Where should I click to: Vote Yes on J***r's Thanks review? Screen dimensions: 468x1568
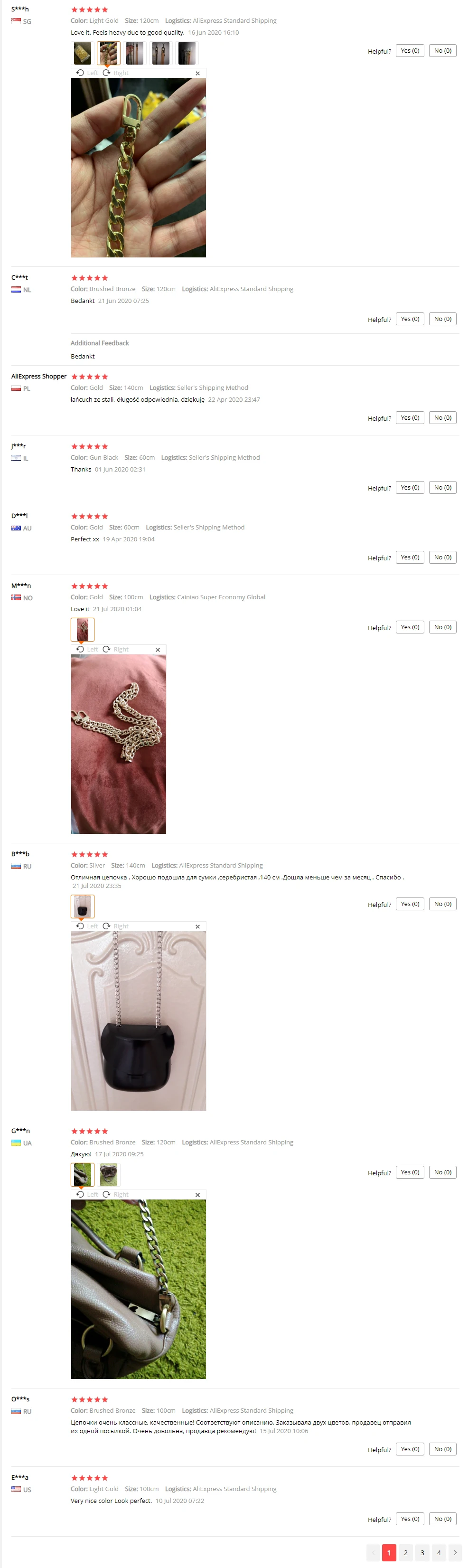point(410,488)
